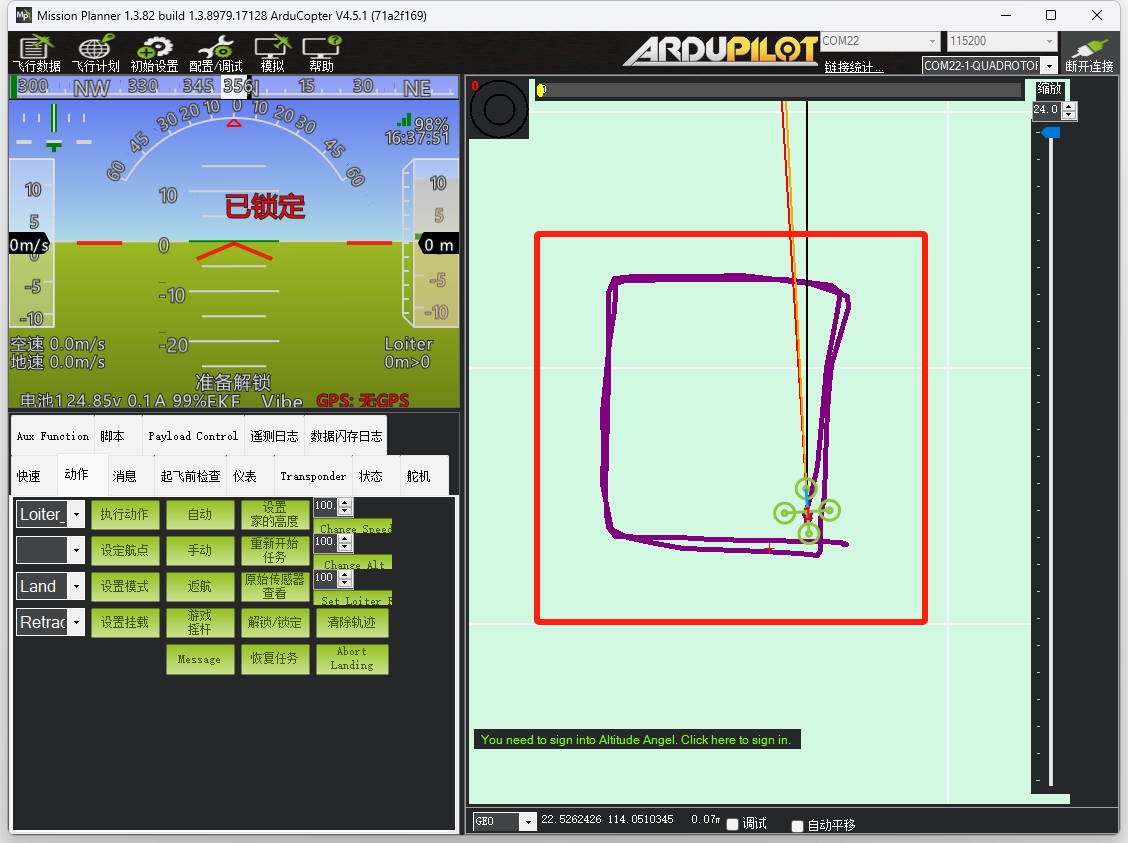
Task: Open the 初始设置 initial setup icon
Action: pos(154,54)
